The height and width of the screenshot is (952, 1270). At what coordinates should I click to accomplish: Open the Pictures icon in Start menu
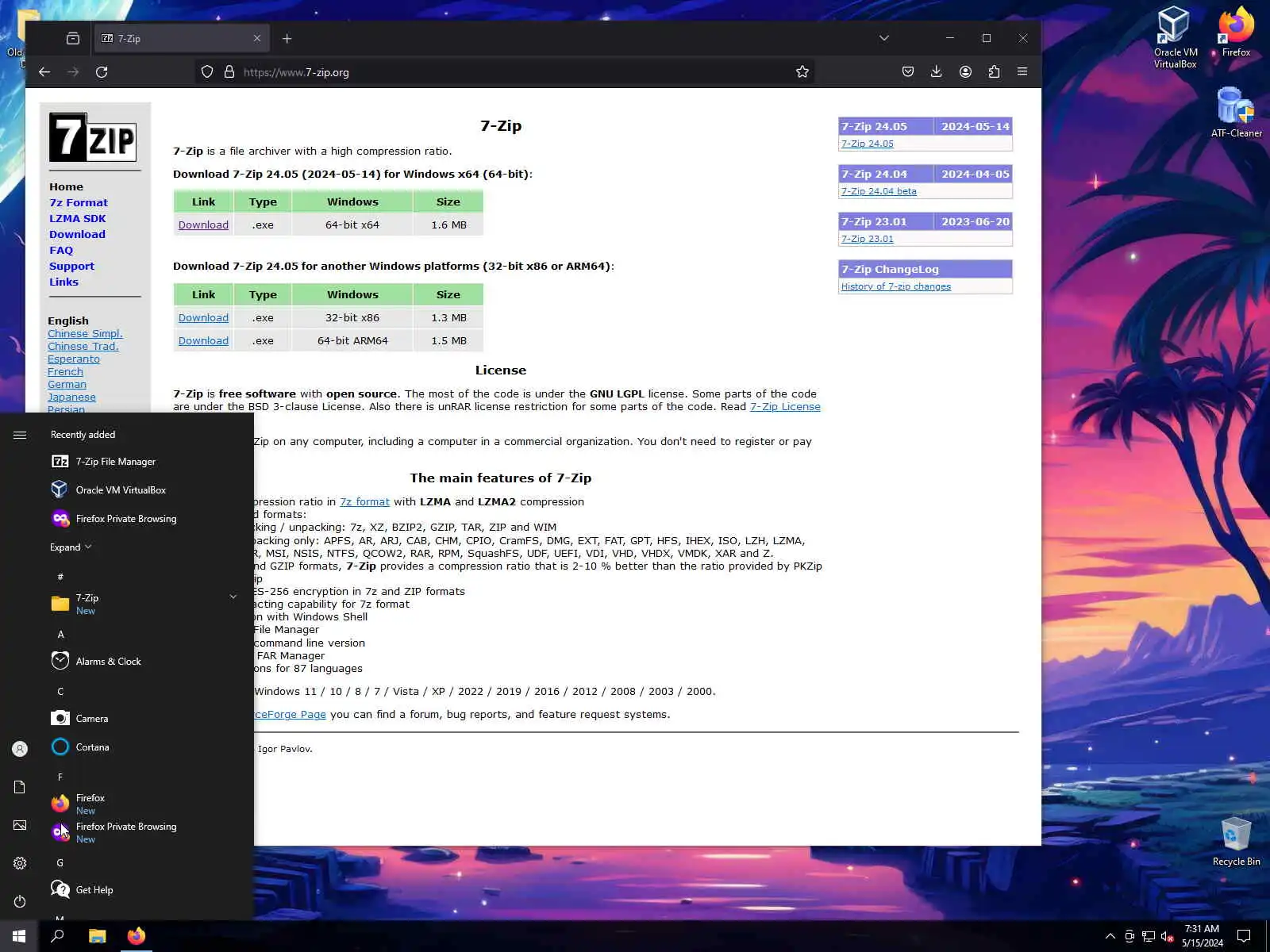tap(20, 825)
